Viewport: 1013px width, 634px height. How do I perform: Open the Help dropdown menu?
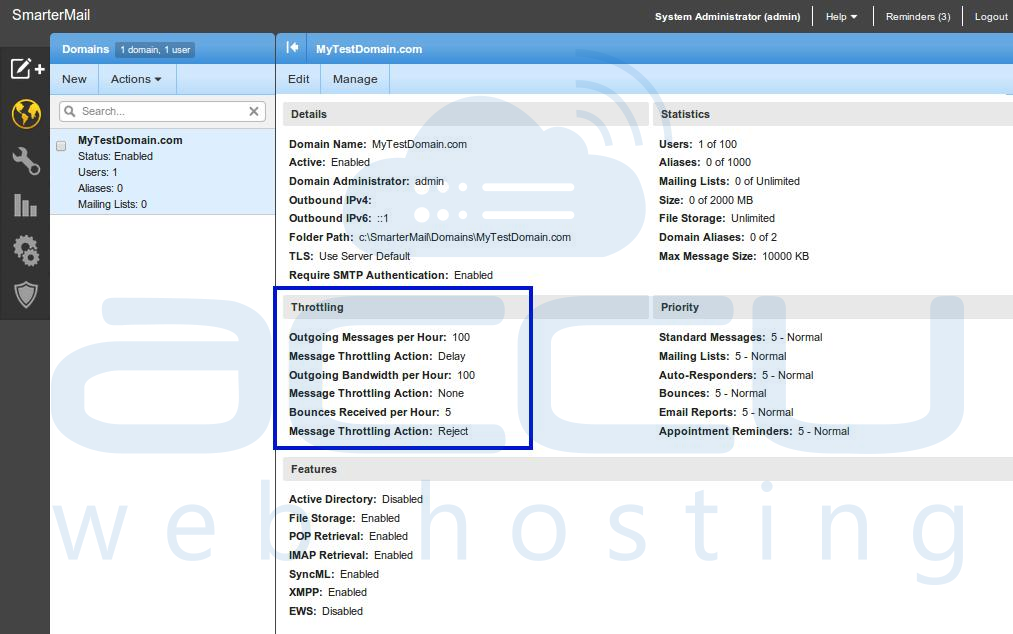841,16
